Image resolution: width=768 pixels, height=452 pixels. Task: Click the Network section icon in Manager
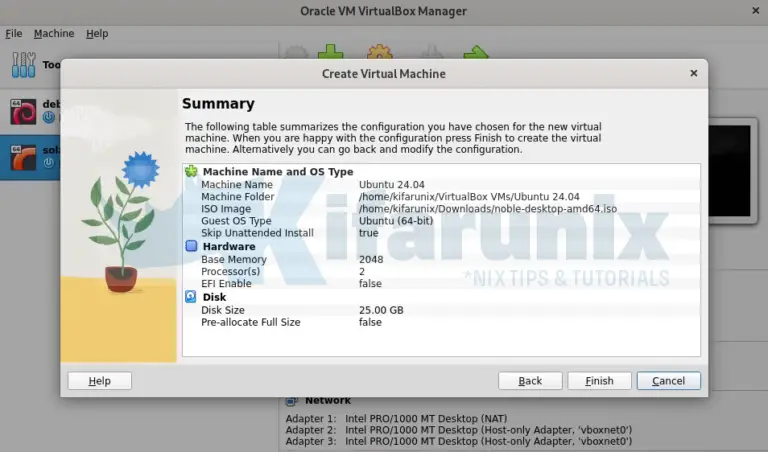coord(292,401)
